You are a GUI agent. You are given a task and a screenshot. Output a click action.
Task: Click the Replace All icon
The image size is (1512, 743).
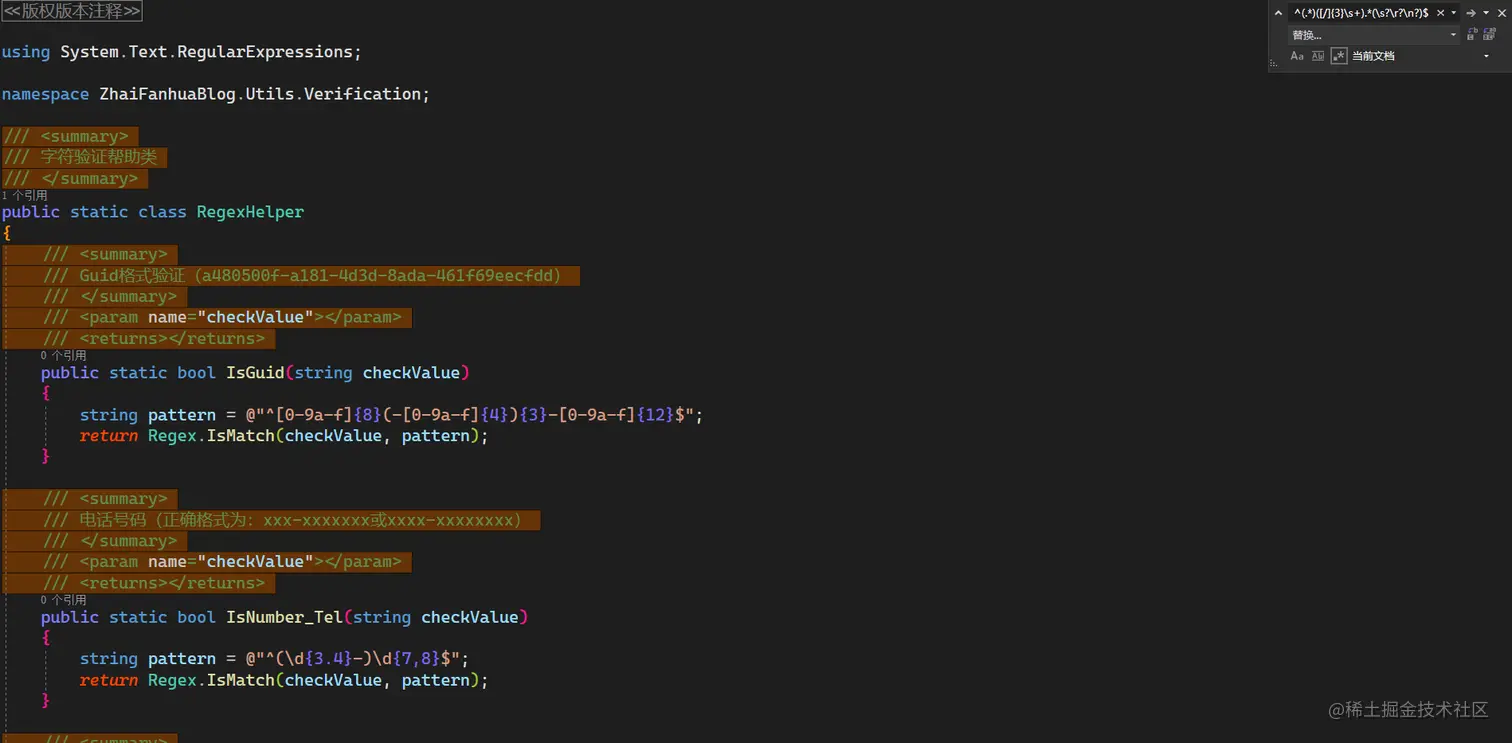tap(1489, 34)
